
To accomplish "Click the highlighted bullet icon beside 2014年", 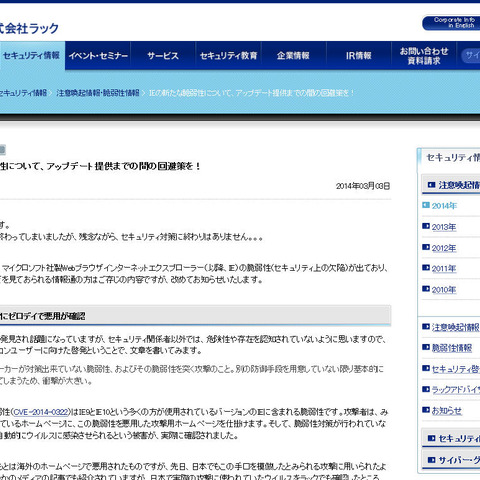I will click(426, 205).
